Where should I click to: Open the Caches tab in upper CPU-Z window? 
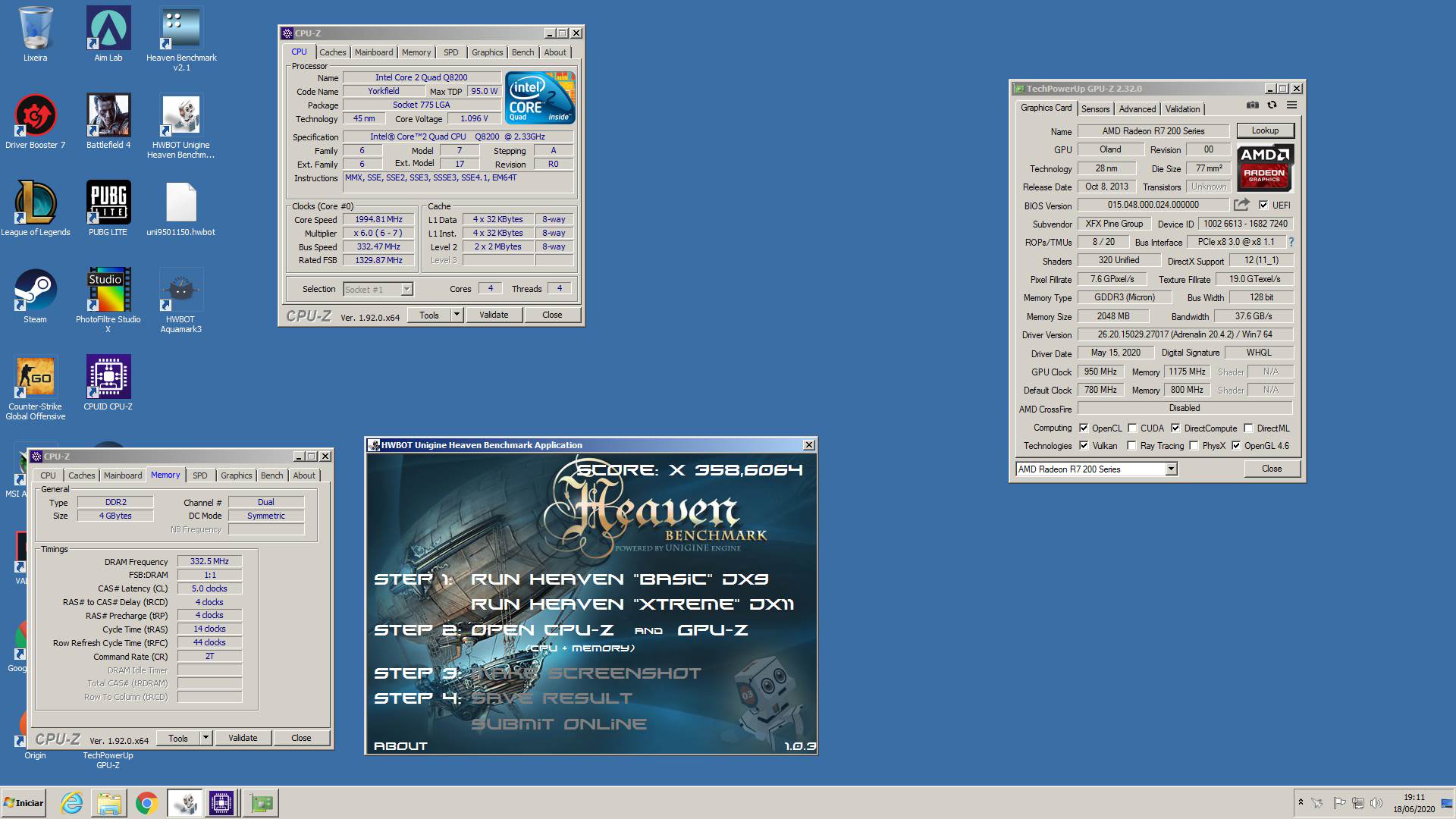pyautogui.click(x=332, y=52)
